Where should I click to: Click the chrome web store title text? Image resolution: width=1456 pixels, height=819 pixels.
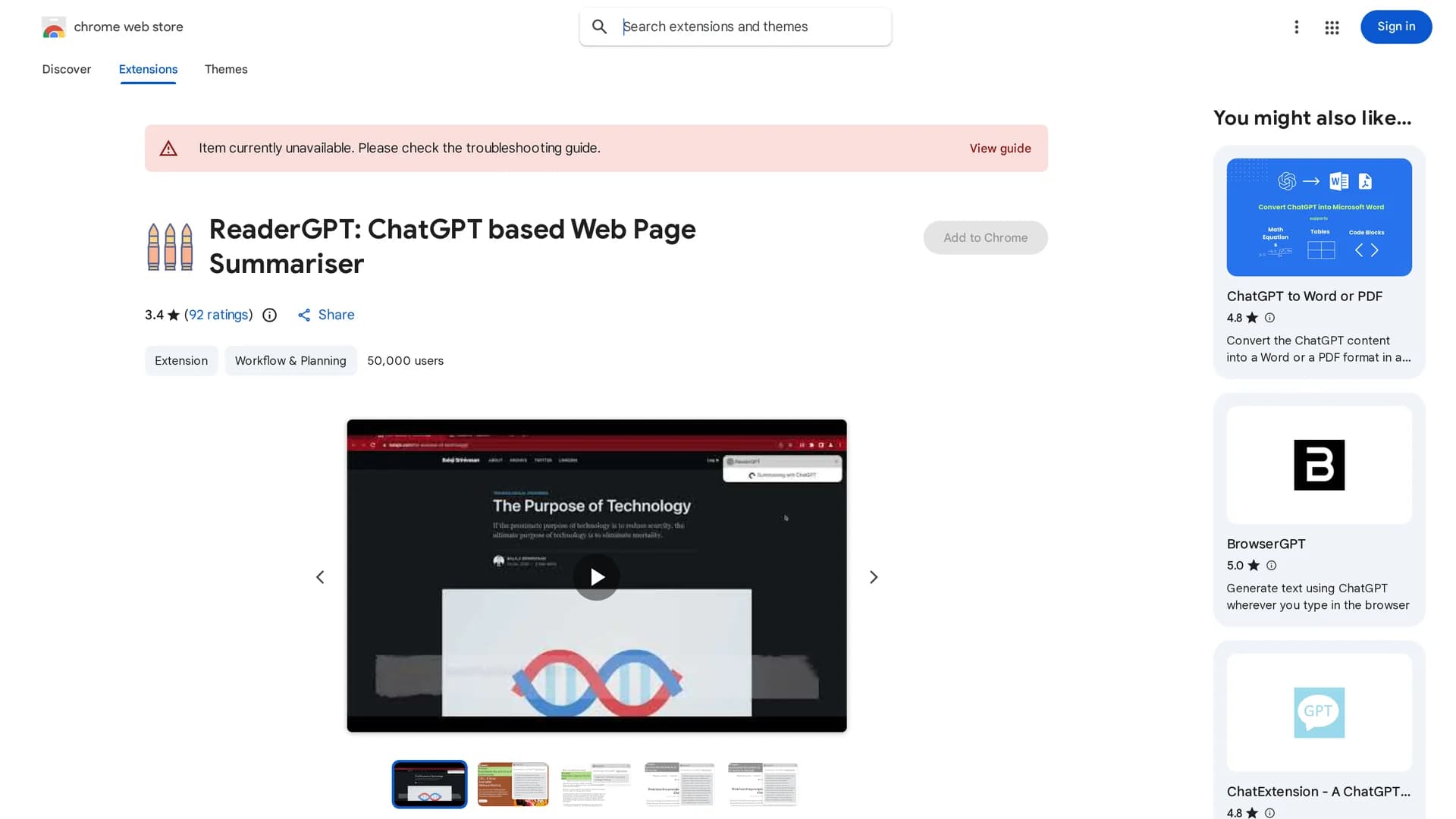(128, 27)
